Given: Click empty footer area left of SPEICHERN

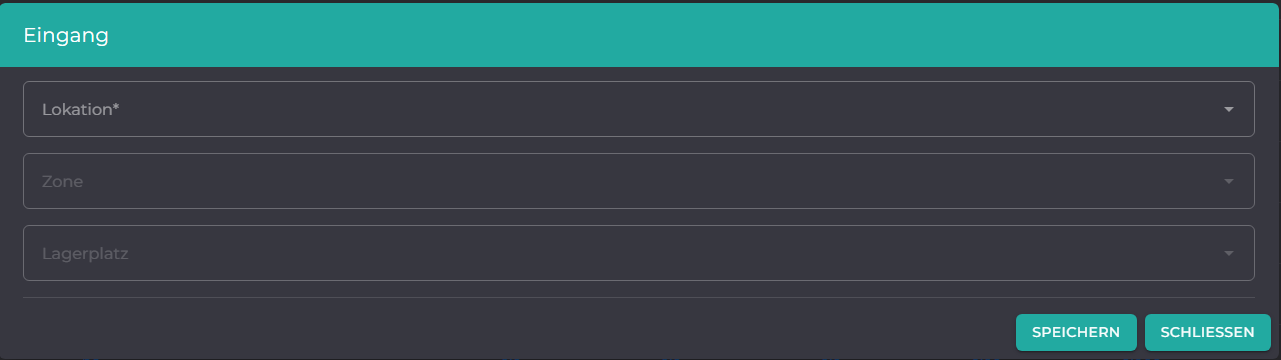Looking at the screenshot, I should [500, 332].
